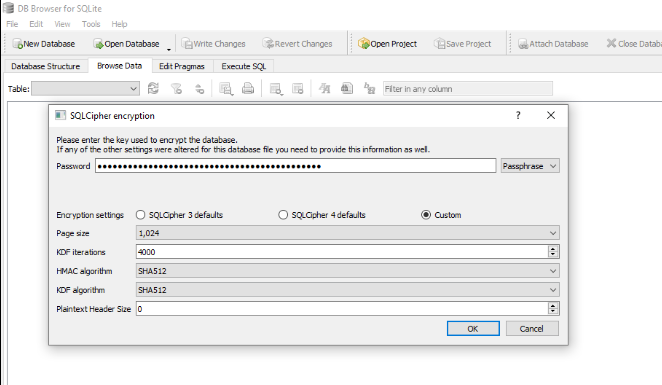Viewport: 662px width, 385px height.
Task: Decrease KDF iterations with down arrow
Action: [x=553, y=255]
